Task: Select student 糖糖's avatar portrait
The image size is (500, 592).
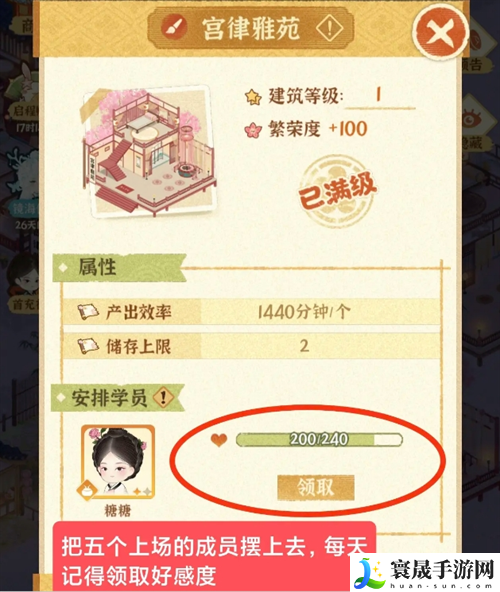Action: click(x=118, y=462)
